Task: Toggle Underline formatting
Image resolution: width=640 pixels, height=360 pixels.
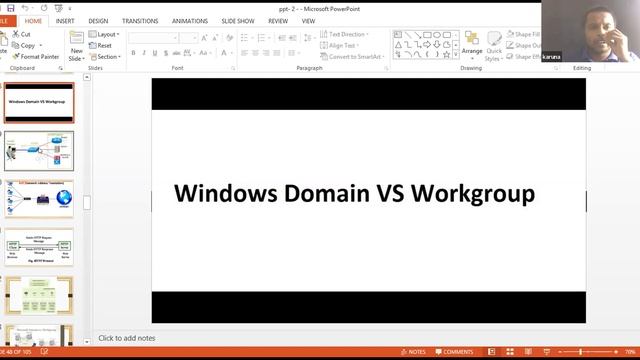Action: coord(155,53)
